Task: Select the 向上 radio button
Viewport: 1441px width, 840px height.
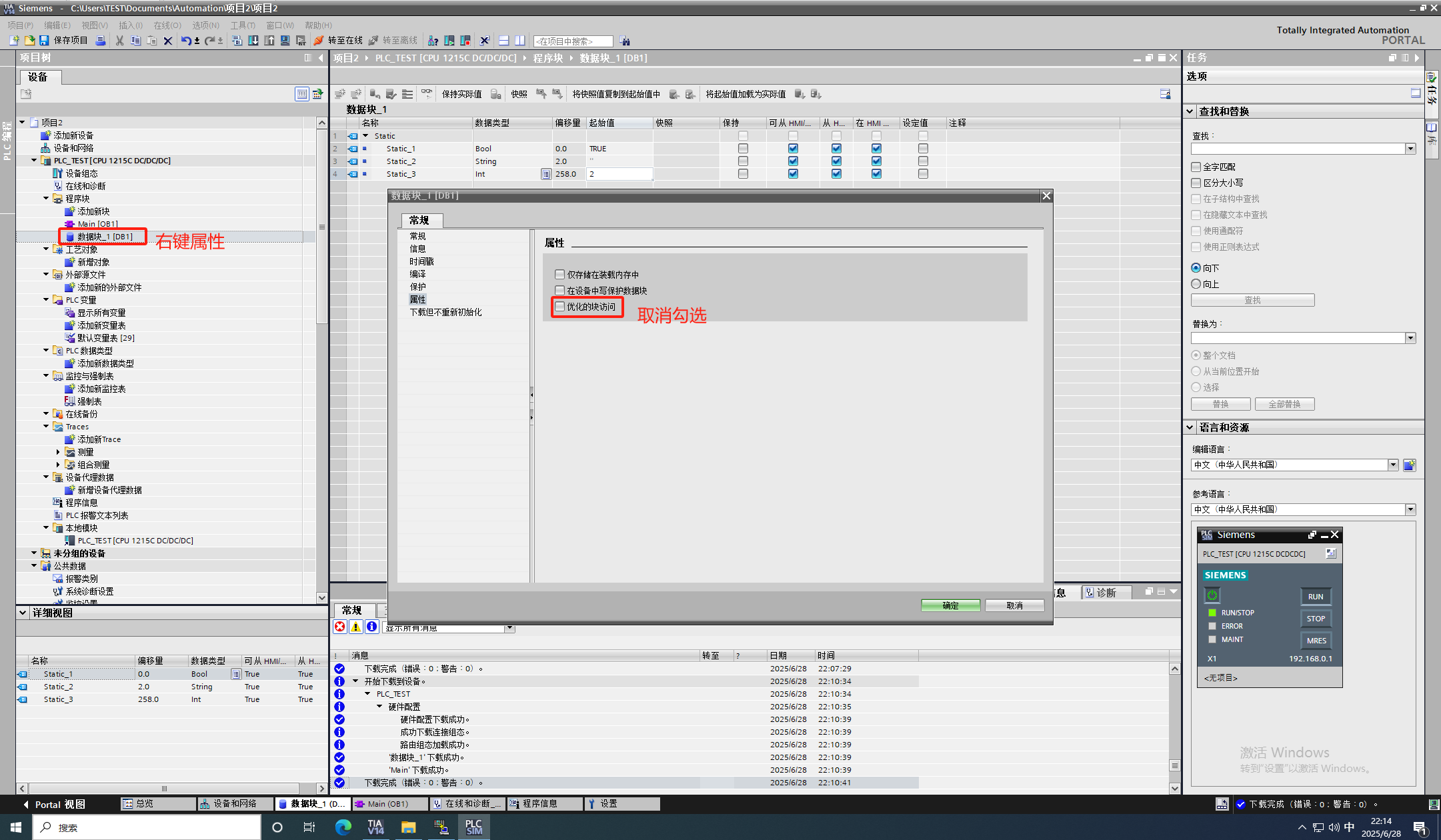Action: tap(1196, 284)
